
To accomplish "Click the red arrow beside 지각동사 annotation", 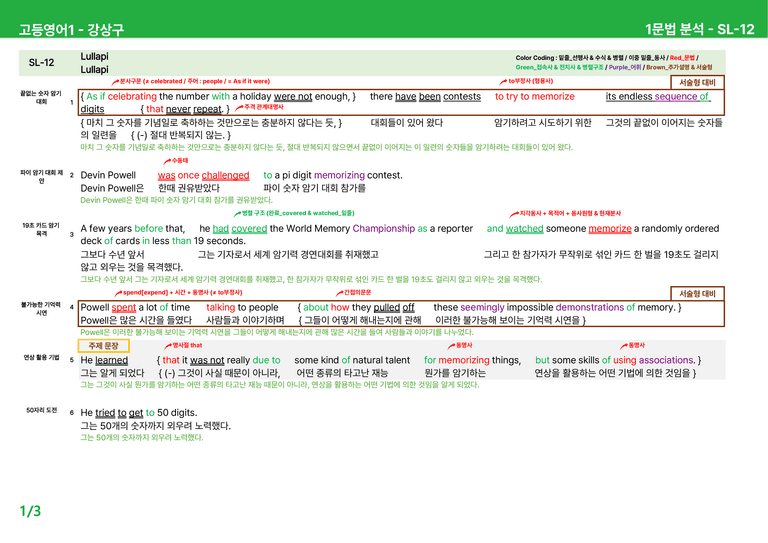I will point(514,213).
